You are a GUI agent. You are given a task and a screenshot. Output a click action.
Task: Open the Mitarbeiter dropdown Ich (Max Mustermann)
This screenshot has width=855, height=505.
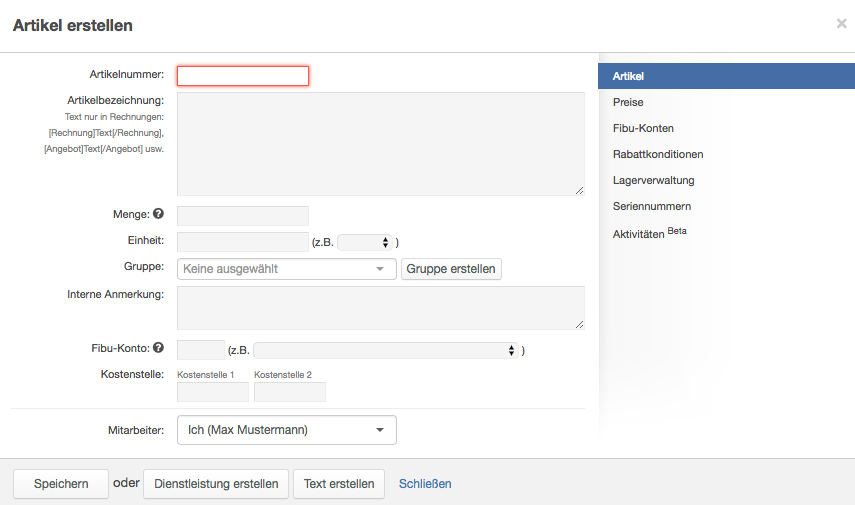287,430
